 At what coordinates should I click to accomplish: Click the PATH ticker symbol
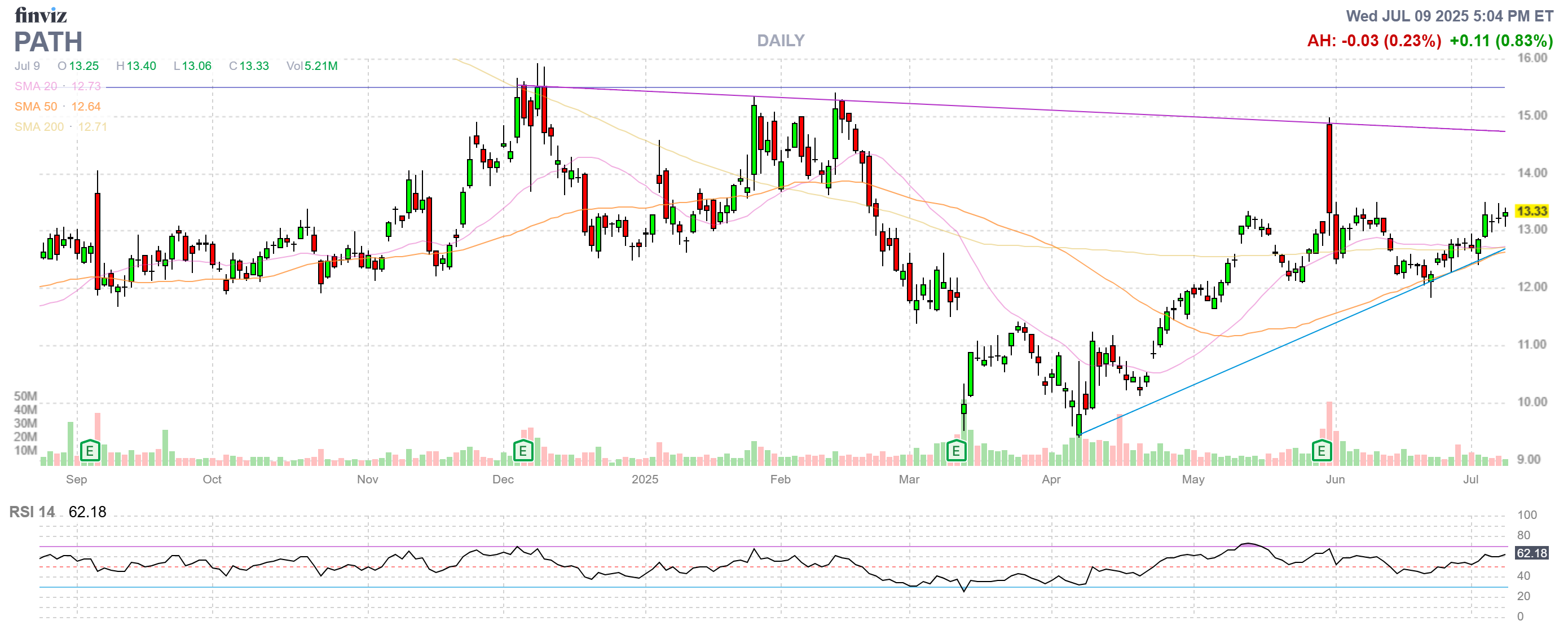coord(48,42)
